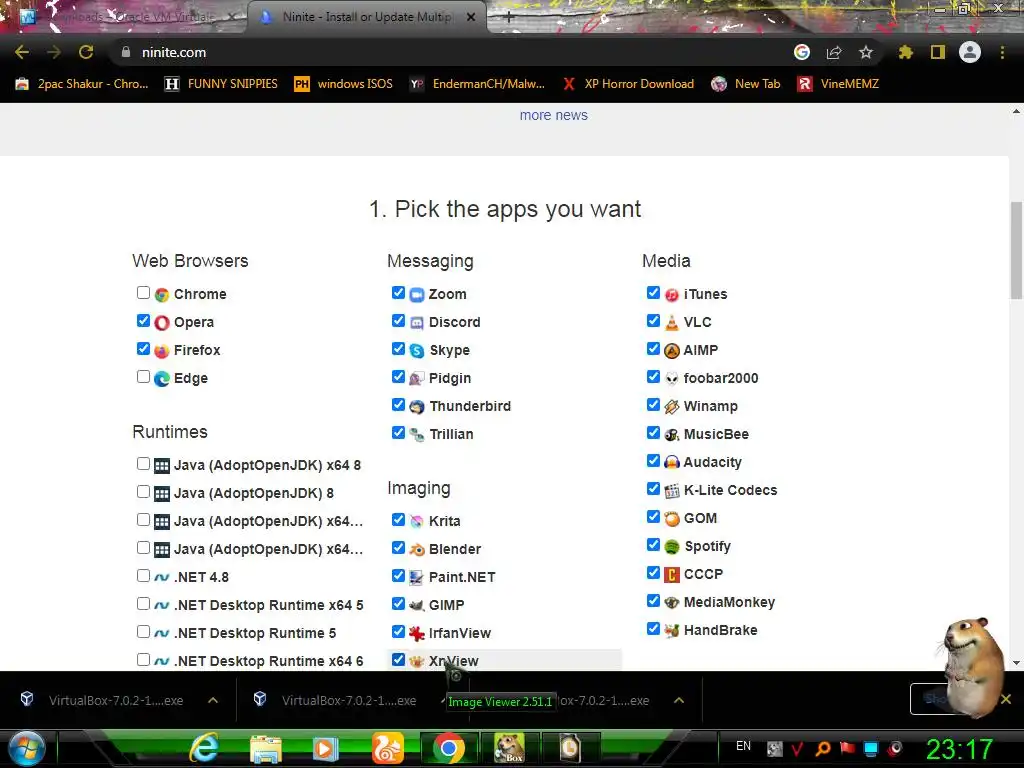Click the Zoom app icon
This screenshot has width=1024, height=768.
tap(417, 295)
